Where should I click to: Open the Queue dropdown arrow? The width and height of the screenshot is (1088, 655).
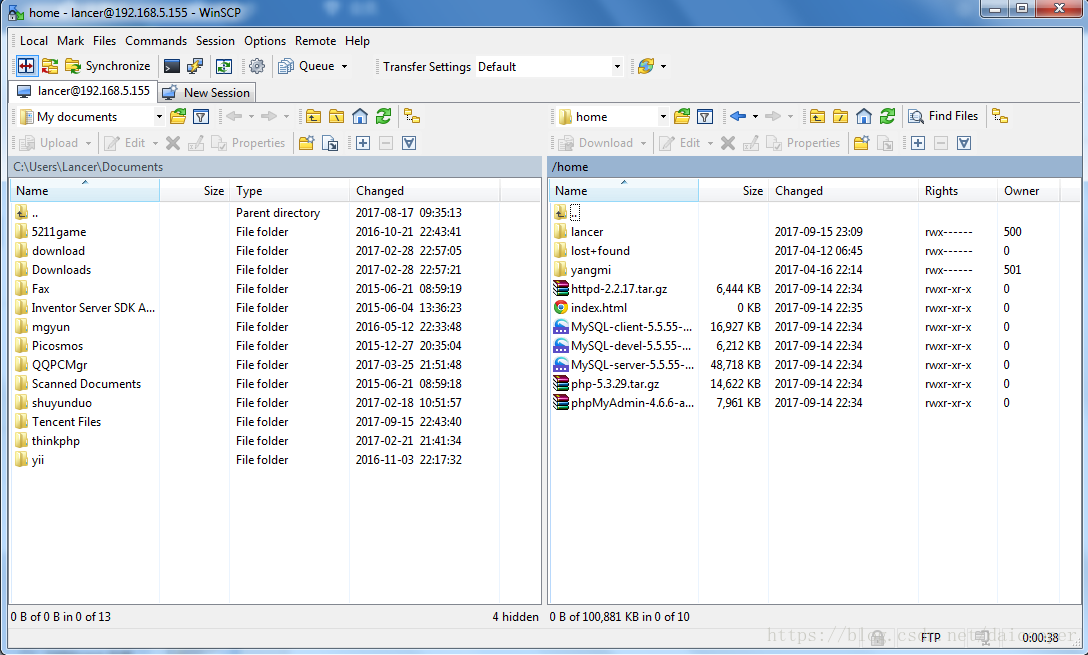point(344,67)
